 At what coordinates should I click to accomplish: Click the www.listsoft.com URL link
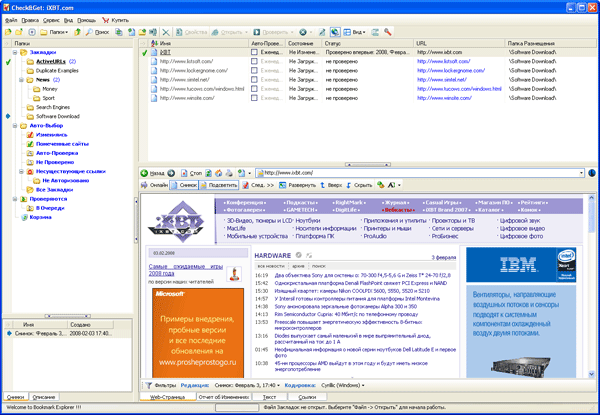(x=443, y=62)
